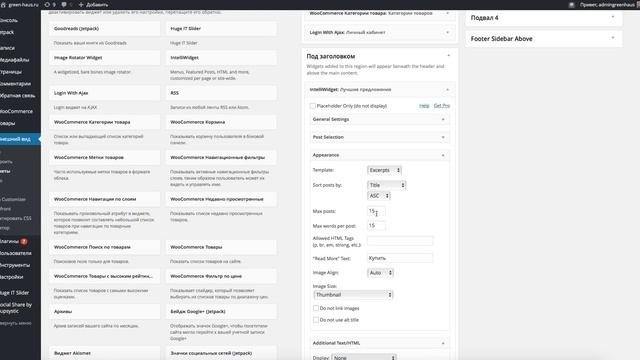Expand the Additional Text/HTML section
The image size is (640, 360).
pos(380,343)
